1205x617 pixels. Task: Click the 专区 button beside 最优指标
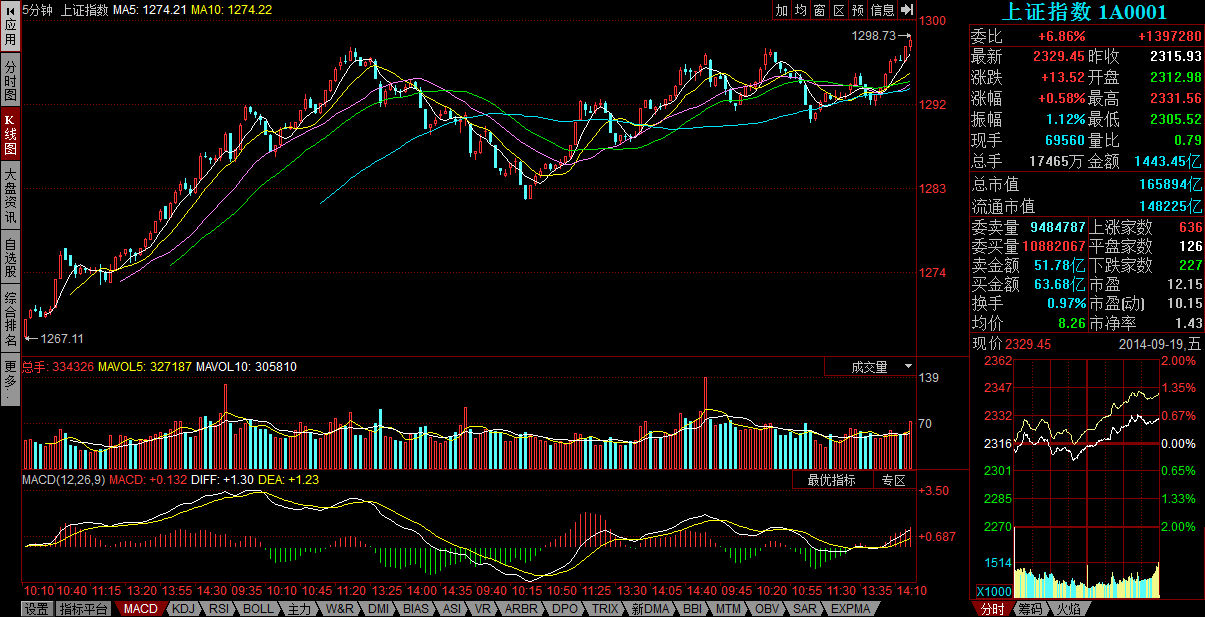click(x=893, y=480)
